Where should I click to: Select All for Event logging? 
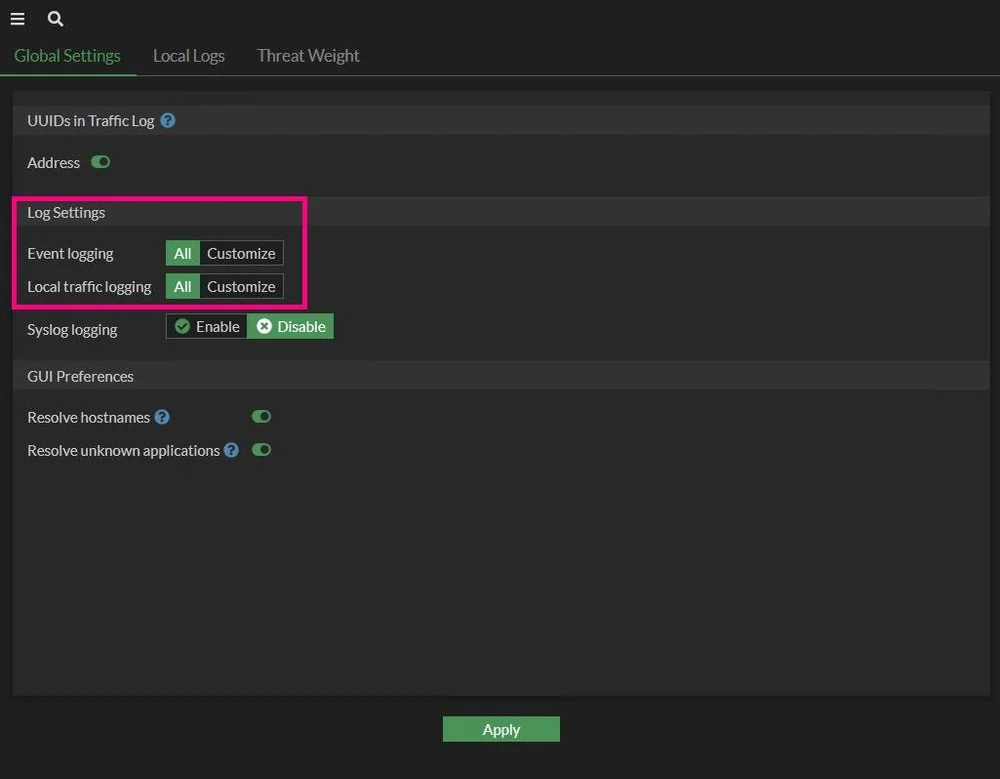pyautogui.click(x=182, y=253)
